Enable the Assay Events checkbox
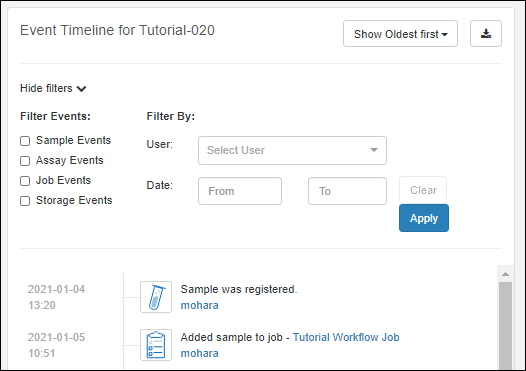 [x=25, y=161]
